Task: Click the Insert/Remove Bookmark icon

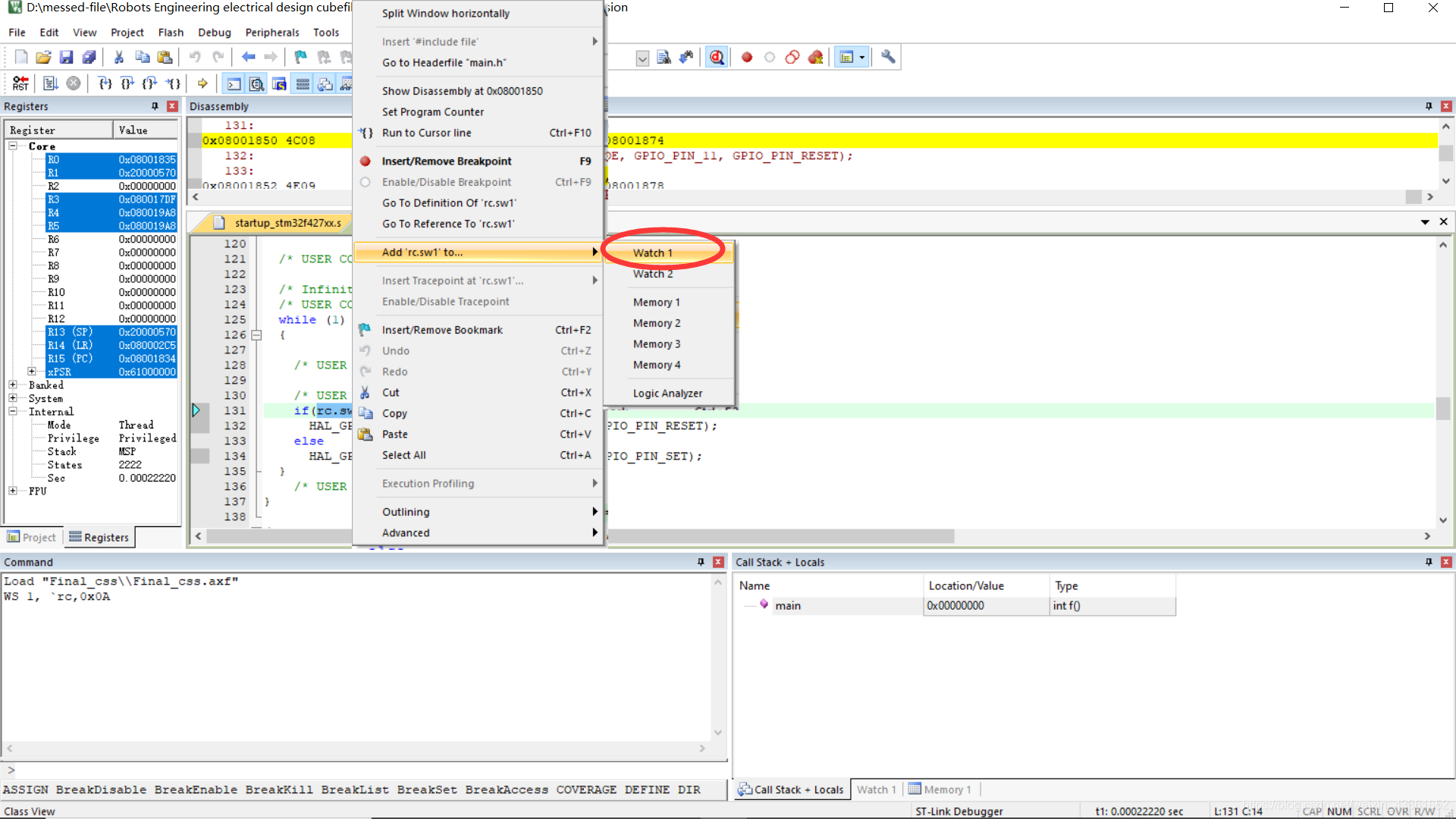Action: click(365, 329)
